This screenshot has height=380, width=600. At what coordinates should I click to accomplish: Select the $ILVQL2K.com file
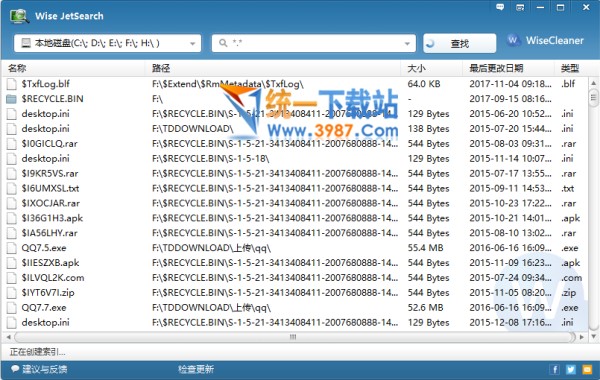(x=53, y=278)
